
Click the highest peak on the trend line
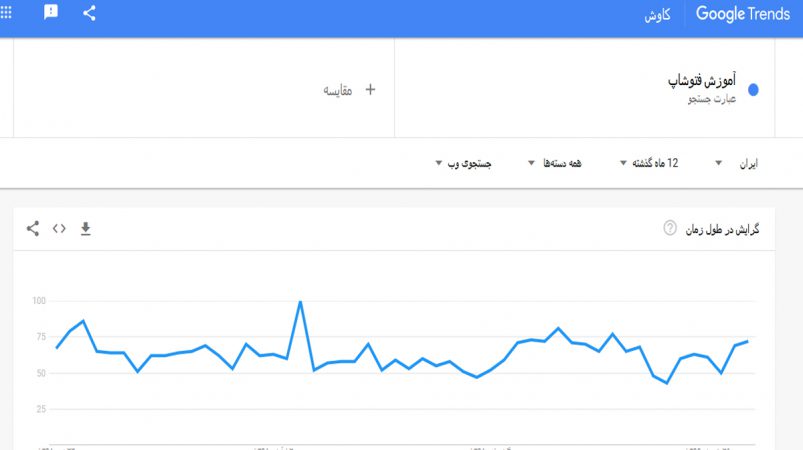pyautogui.click(x=300, y=302)
